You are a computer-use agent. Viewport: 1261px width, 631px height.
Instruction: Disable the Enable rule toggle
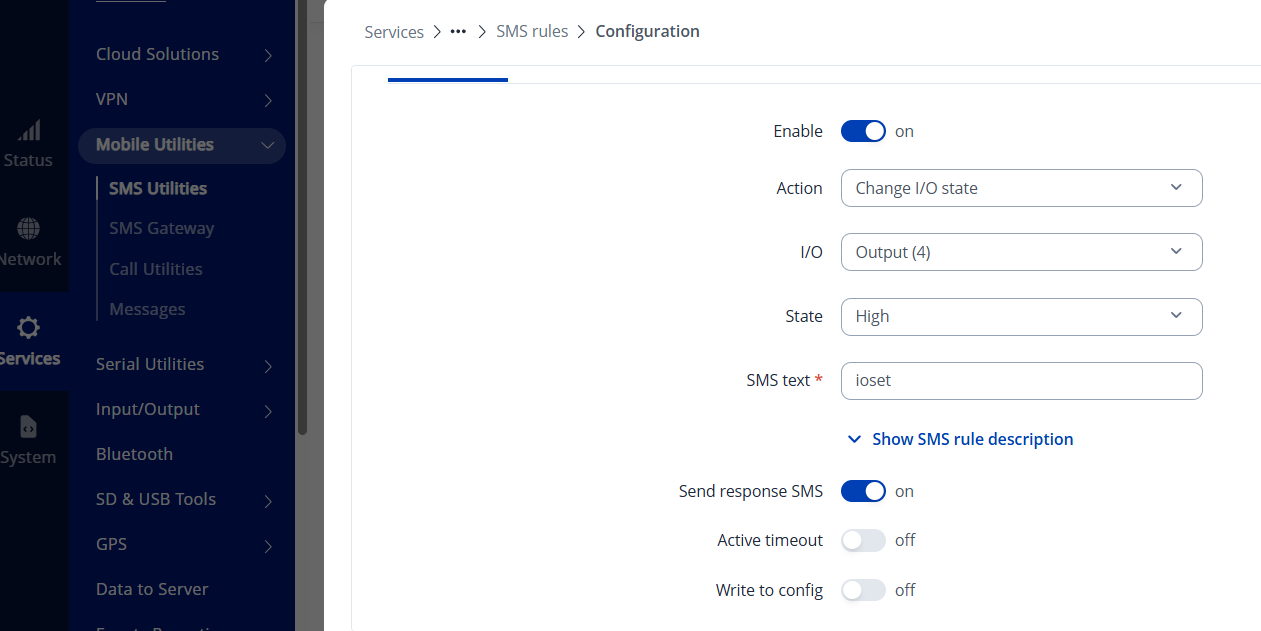[x=863, y=131]
